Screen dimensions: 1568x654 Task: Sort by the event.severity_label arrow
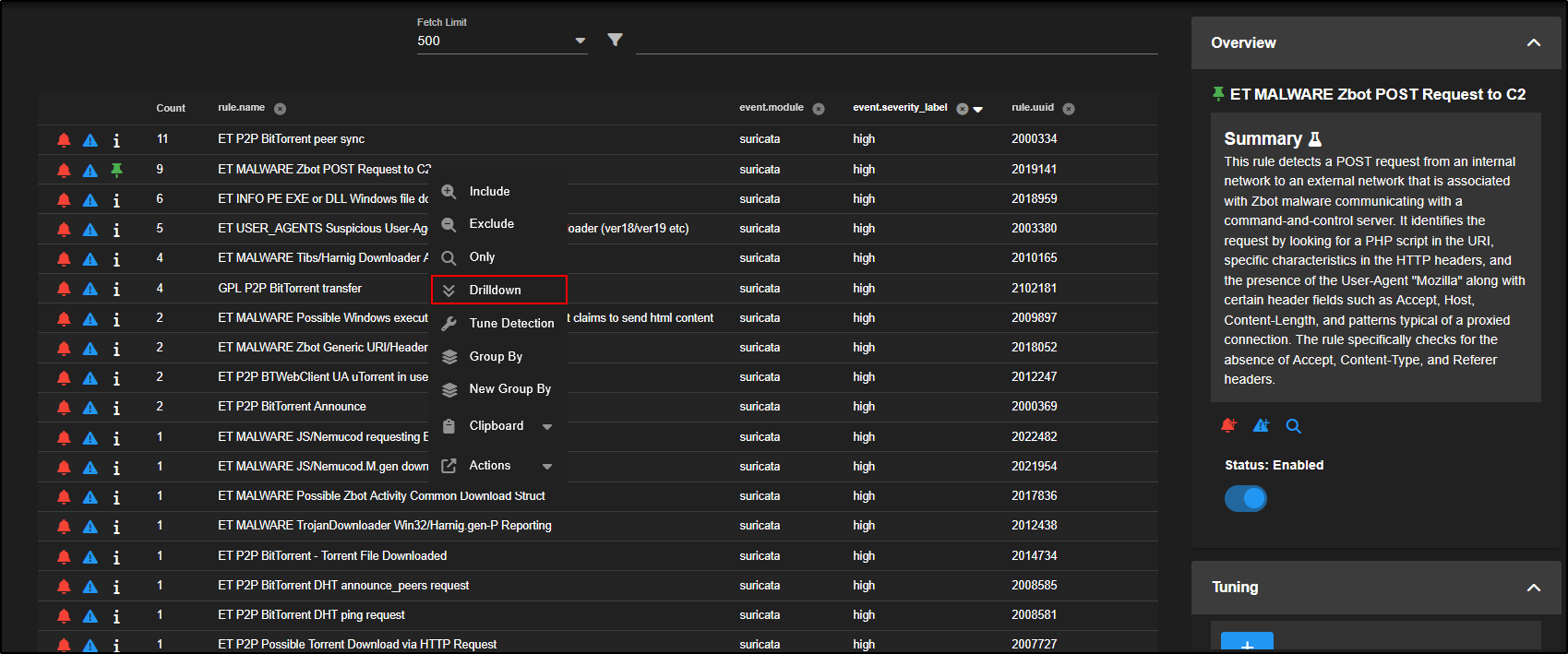pyautogui.click(x=978, y=110)
